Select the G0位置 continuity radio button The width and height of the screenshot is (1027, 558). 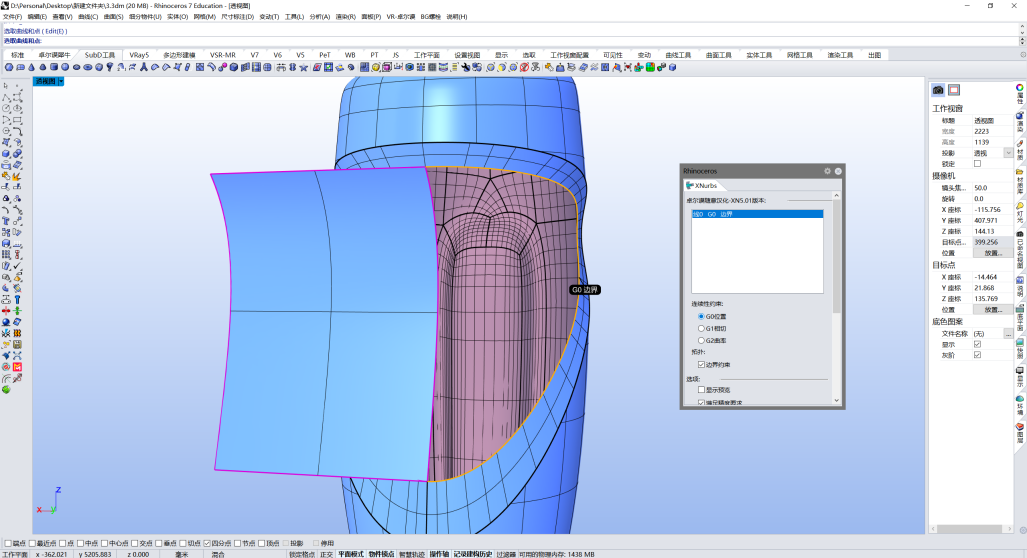click(x=701, y=316)
